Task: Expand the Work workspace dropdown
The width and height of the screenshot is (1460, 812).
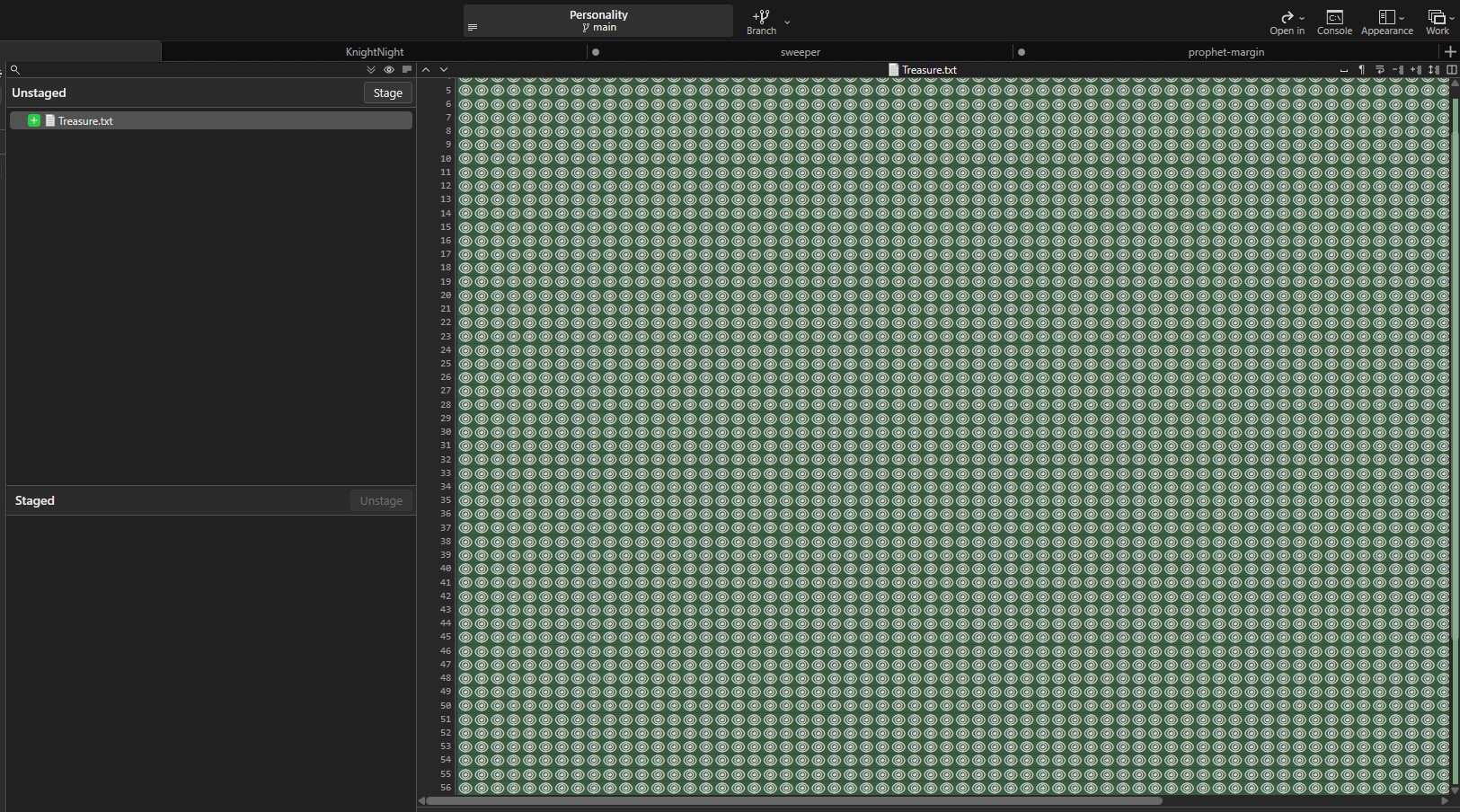Action: click(1438, 22)
